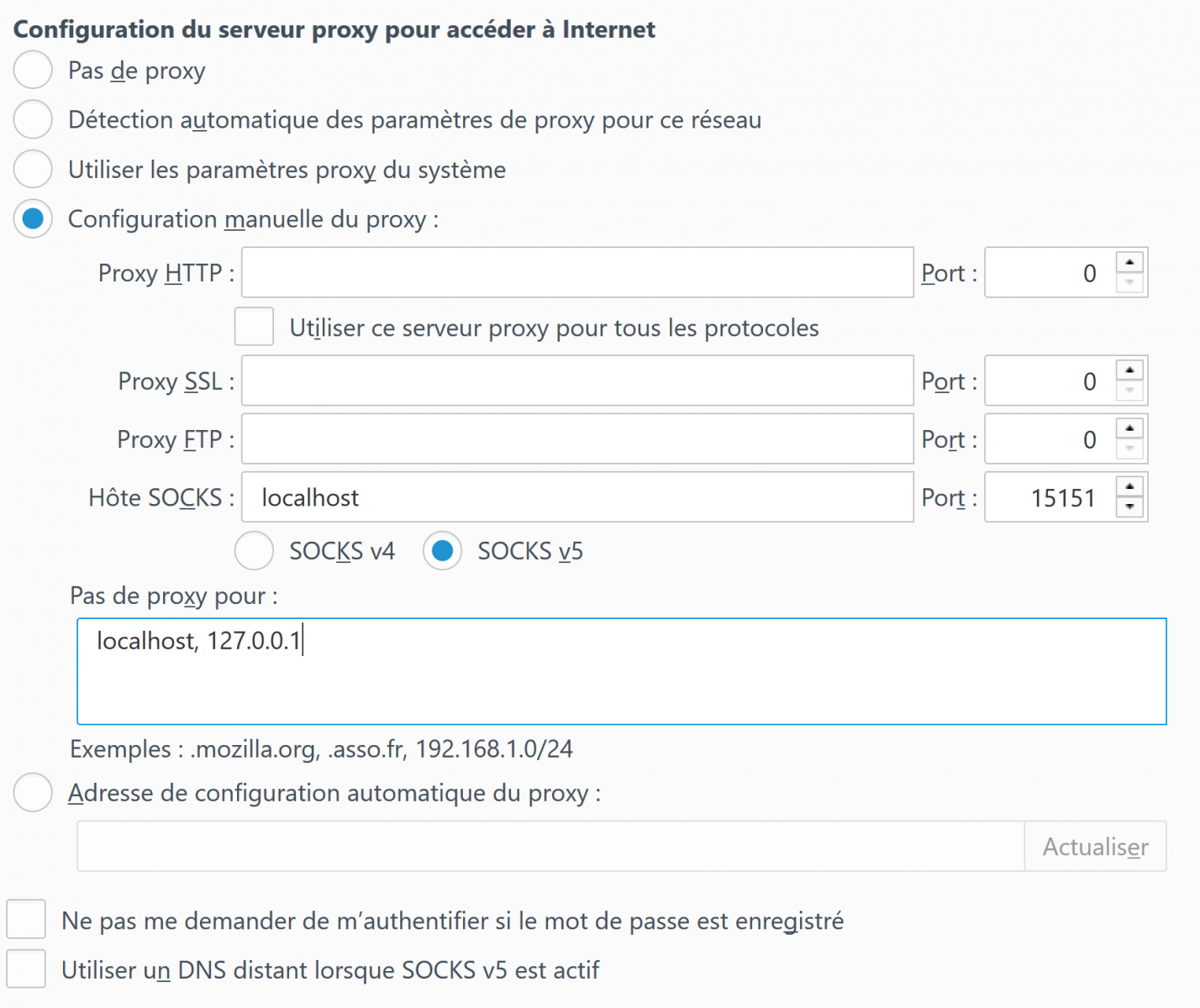Choose automatic proxy detection for this network
Image resolution: width=1200 pixels, height=1008 pixels.
coord(33,119)
